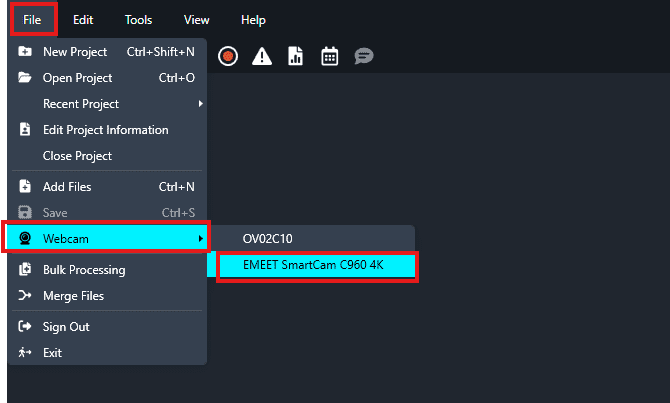Choose Edit Project Information

[105, 130]
